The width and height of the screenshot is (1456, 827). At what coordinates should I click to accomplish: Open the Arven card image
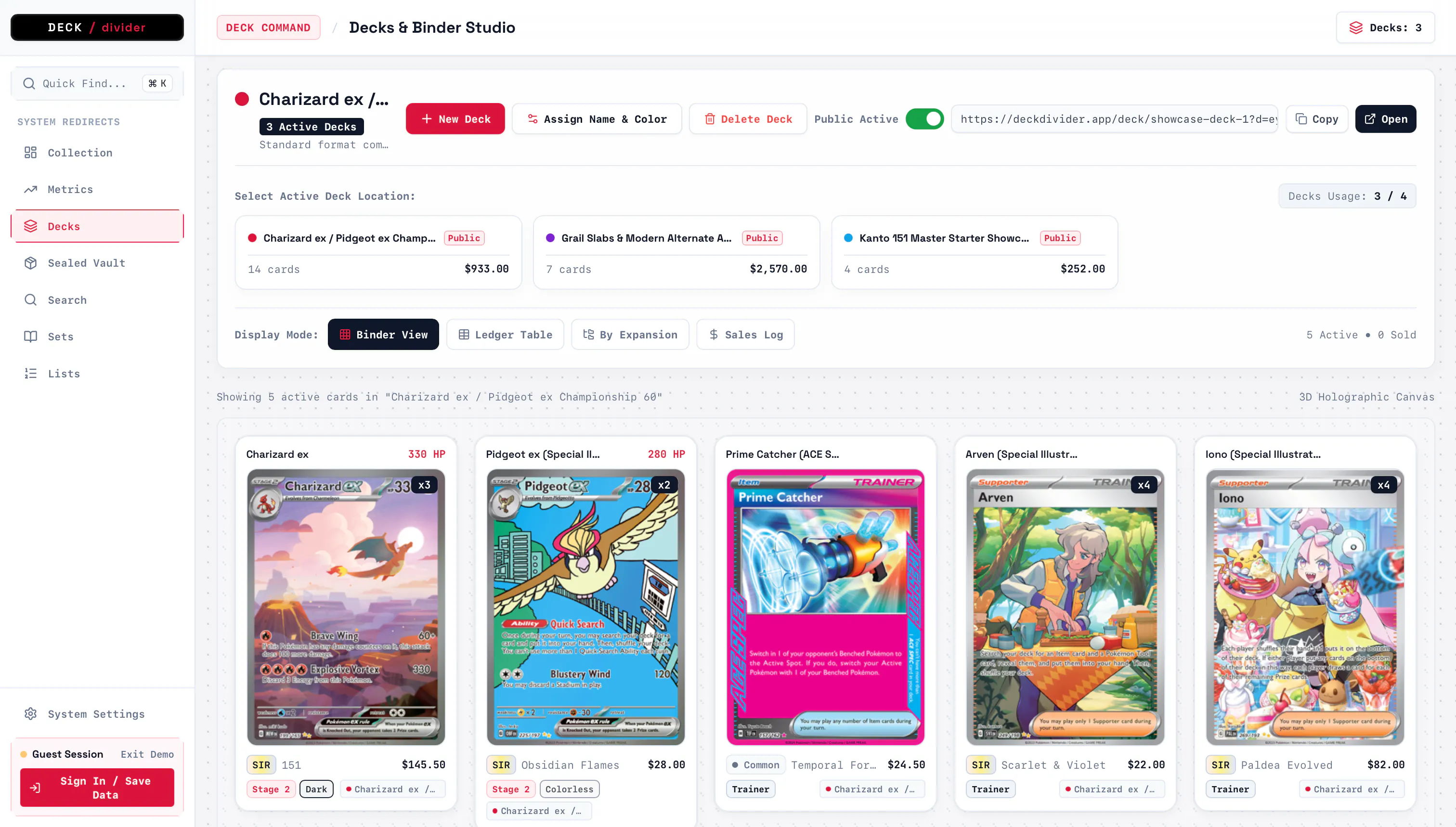1065,607
